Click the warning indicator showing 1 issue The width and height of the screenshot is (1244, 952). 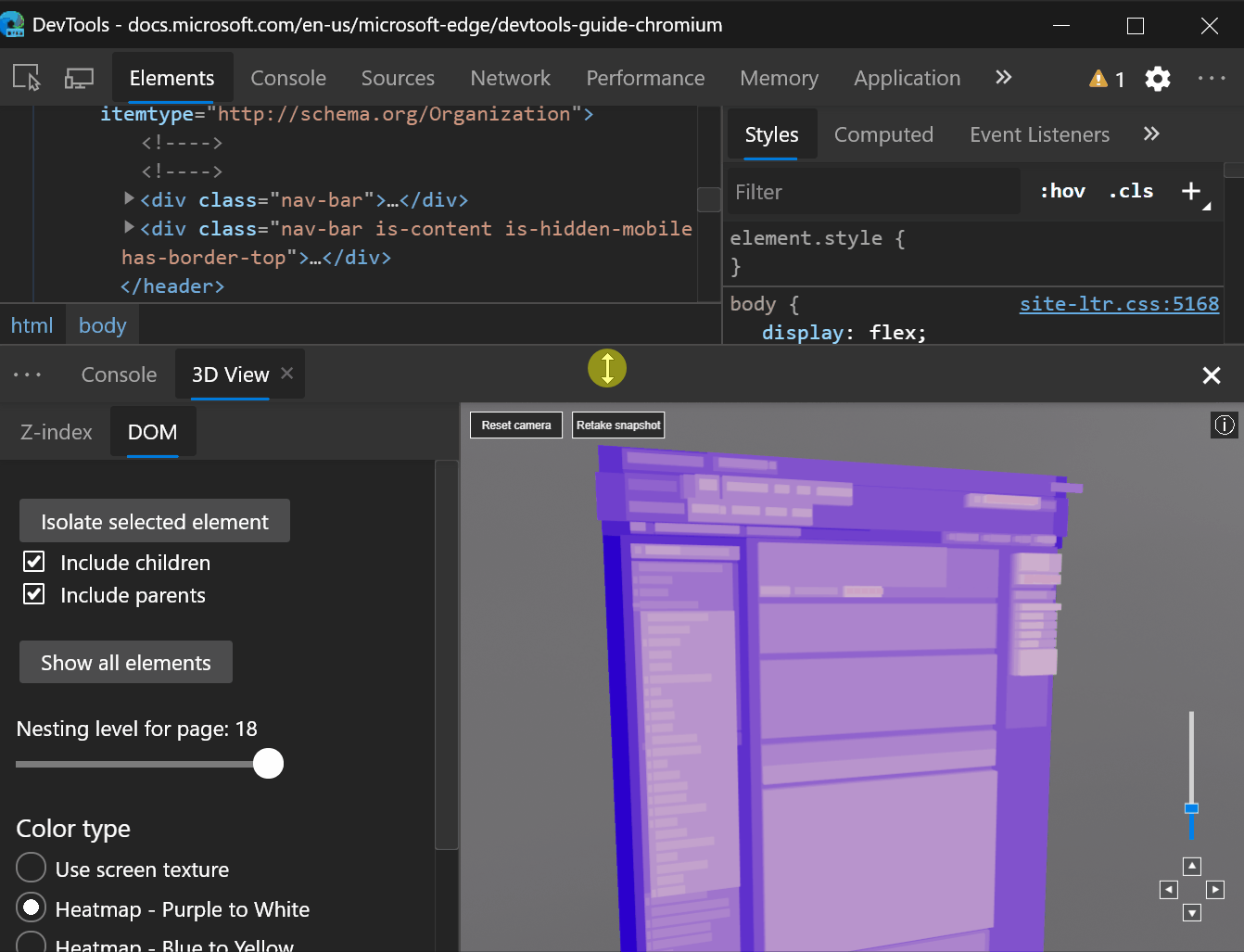(x=1104, y=79)
